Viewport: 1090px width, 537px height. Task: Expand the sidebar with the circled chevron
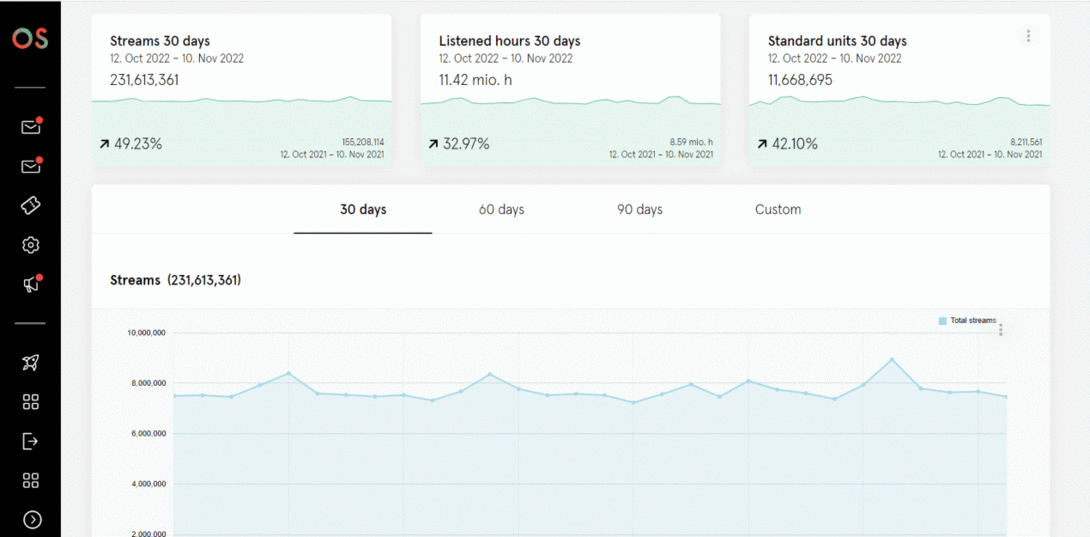click(x=32, y=519)
